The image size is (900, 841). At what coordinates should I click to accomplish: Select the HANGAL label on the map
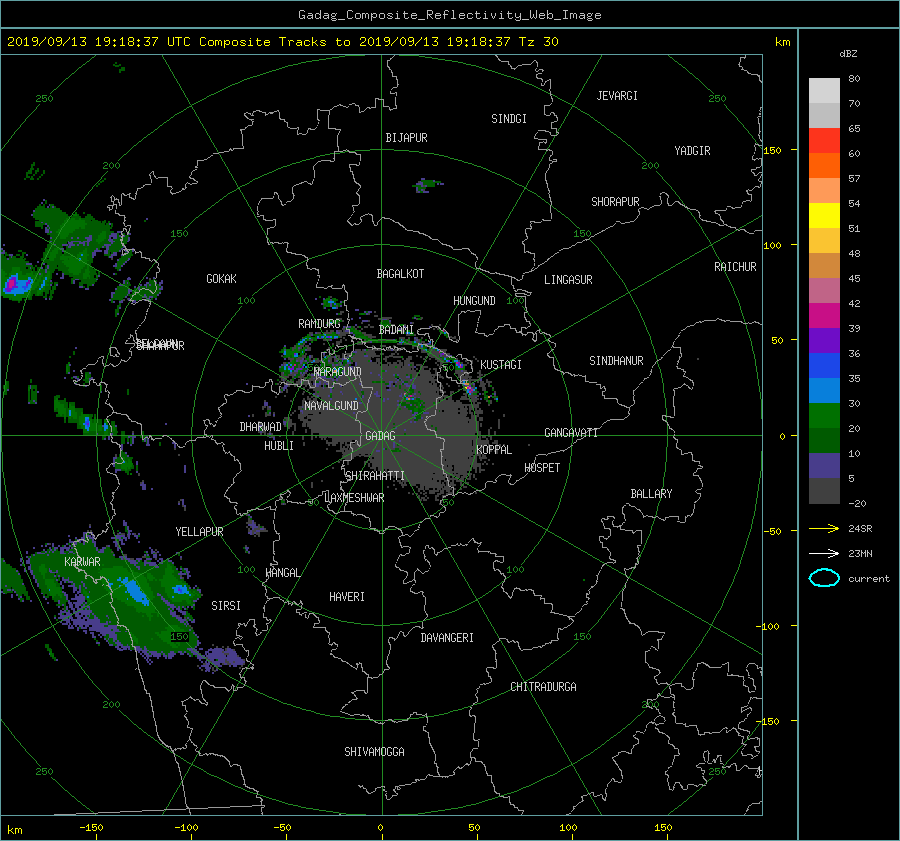click(x=282, y=573)
